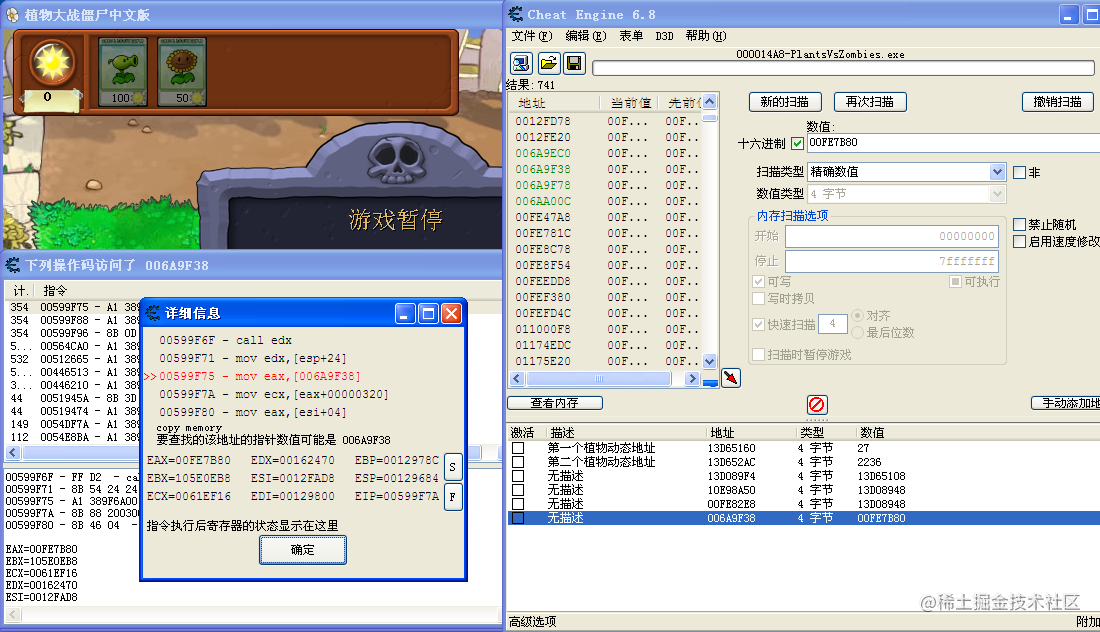Screen dimensions: 1100x632
Task: Enable the 启用速度修改 checkbox
Action: 1019,241
